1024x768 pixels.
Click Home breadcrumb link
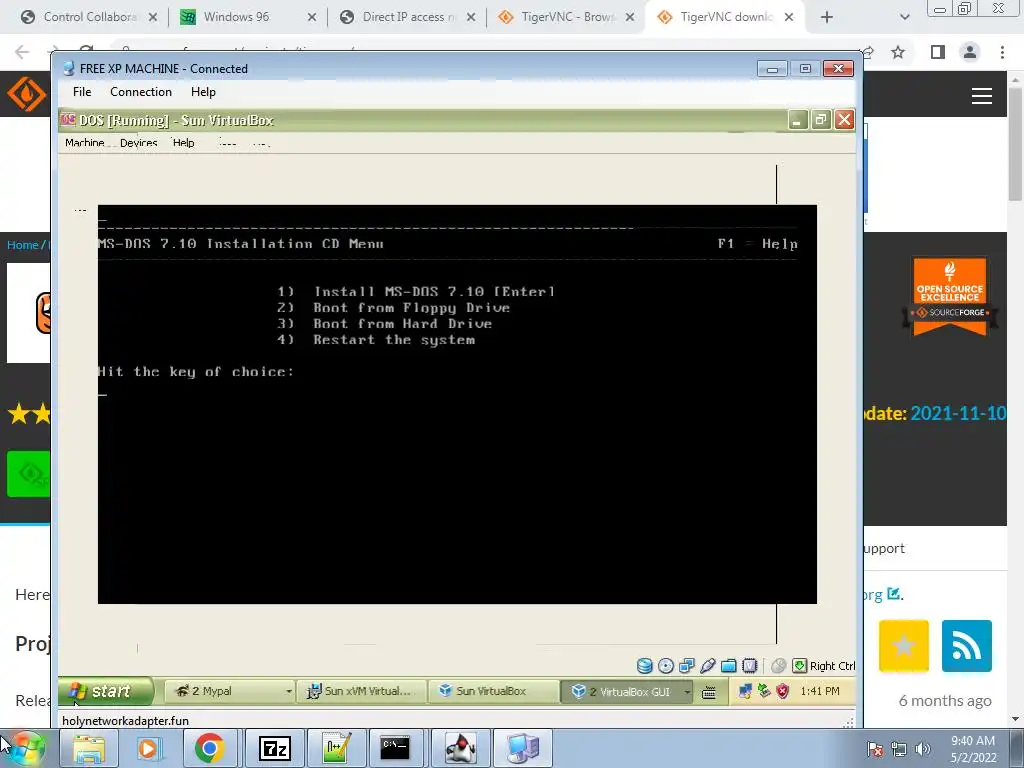point(22,245)
